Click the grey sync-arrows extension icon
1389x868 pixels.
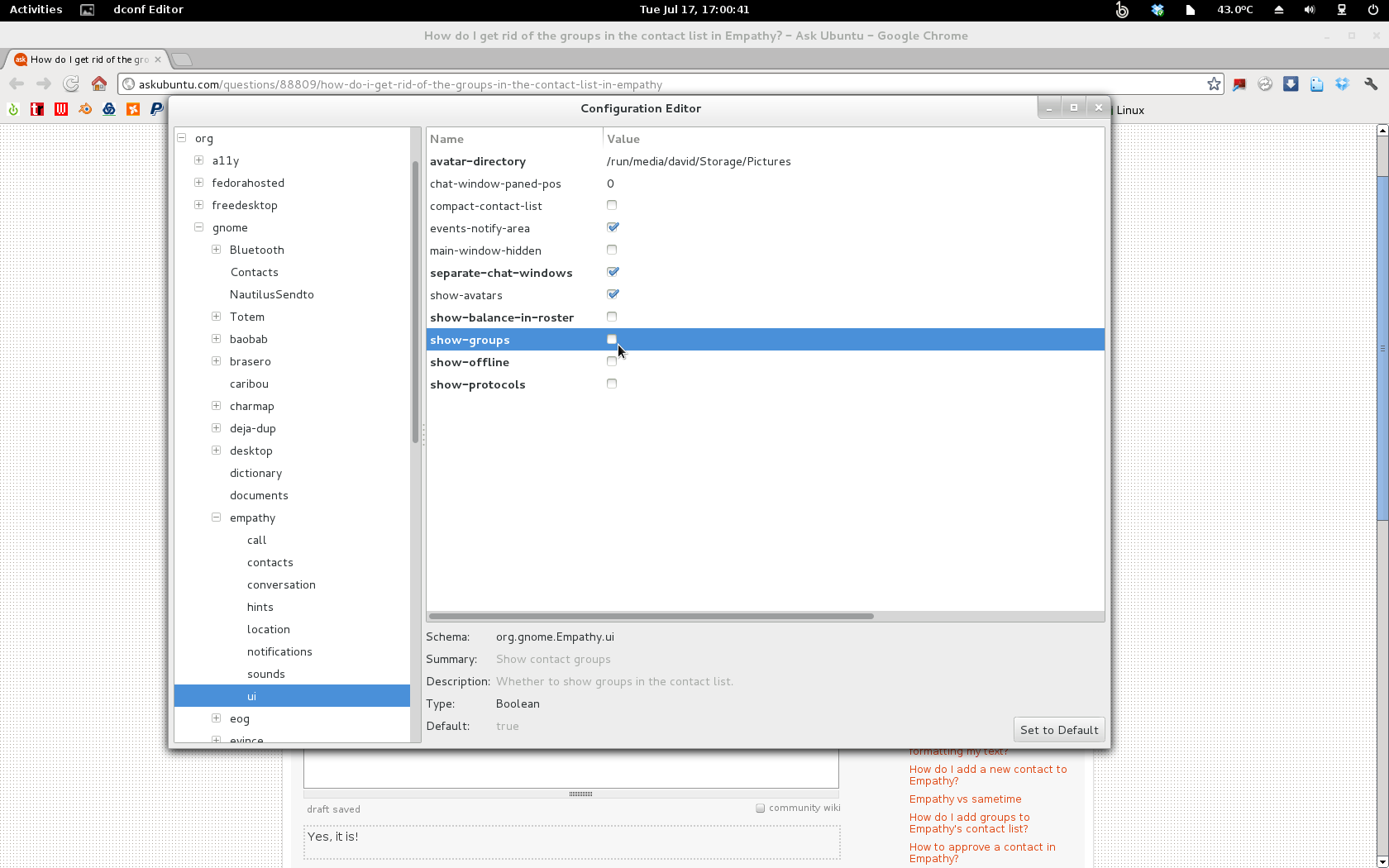click(x=1265, y=84)
